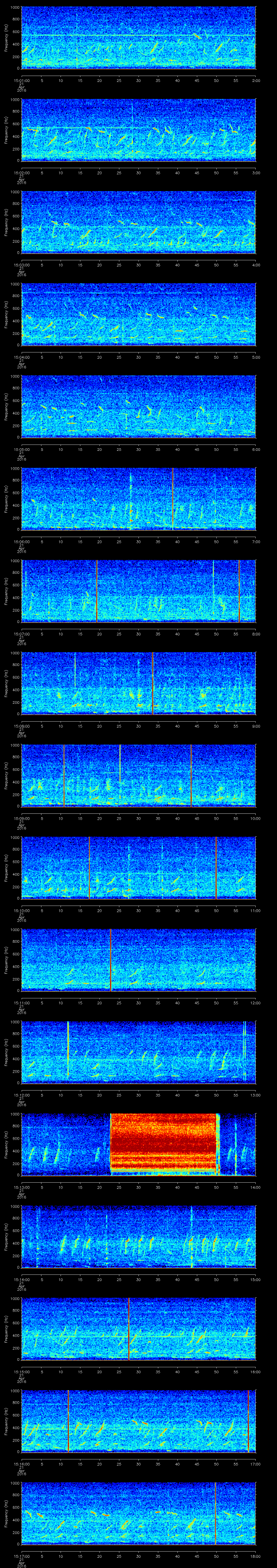Click Frequency (Hz) axis label of 15:13:00 spectrogram

[6, 1144]
